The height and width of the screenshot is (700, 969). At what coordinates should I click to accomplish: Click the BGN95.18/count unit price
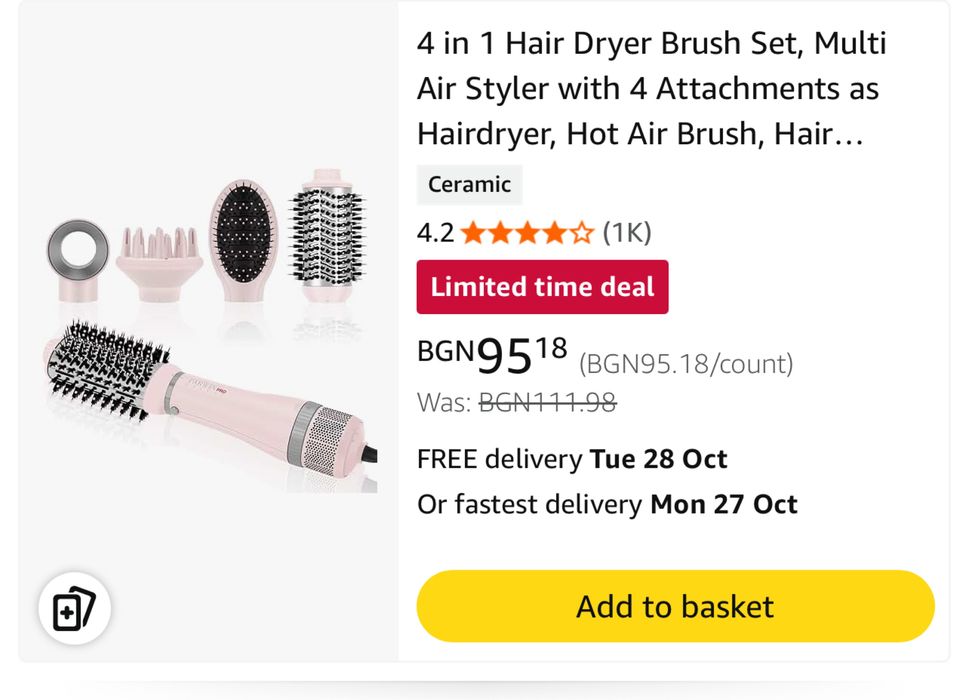coord(686,364)
